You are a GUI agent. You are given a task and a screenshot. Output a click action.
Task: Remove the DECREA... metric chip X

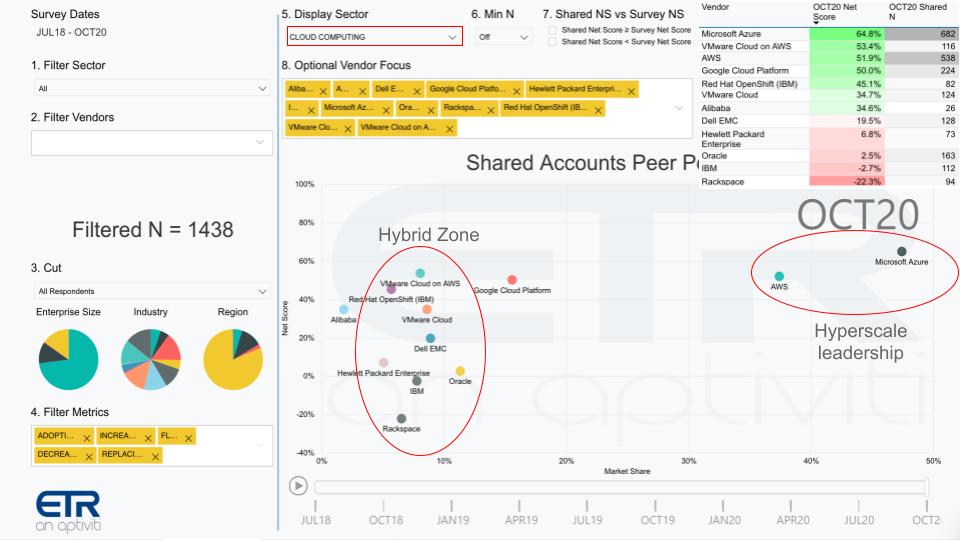click(x=89, y=457)
